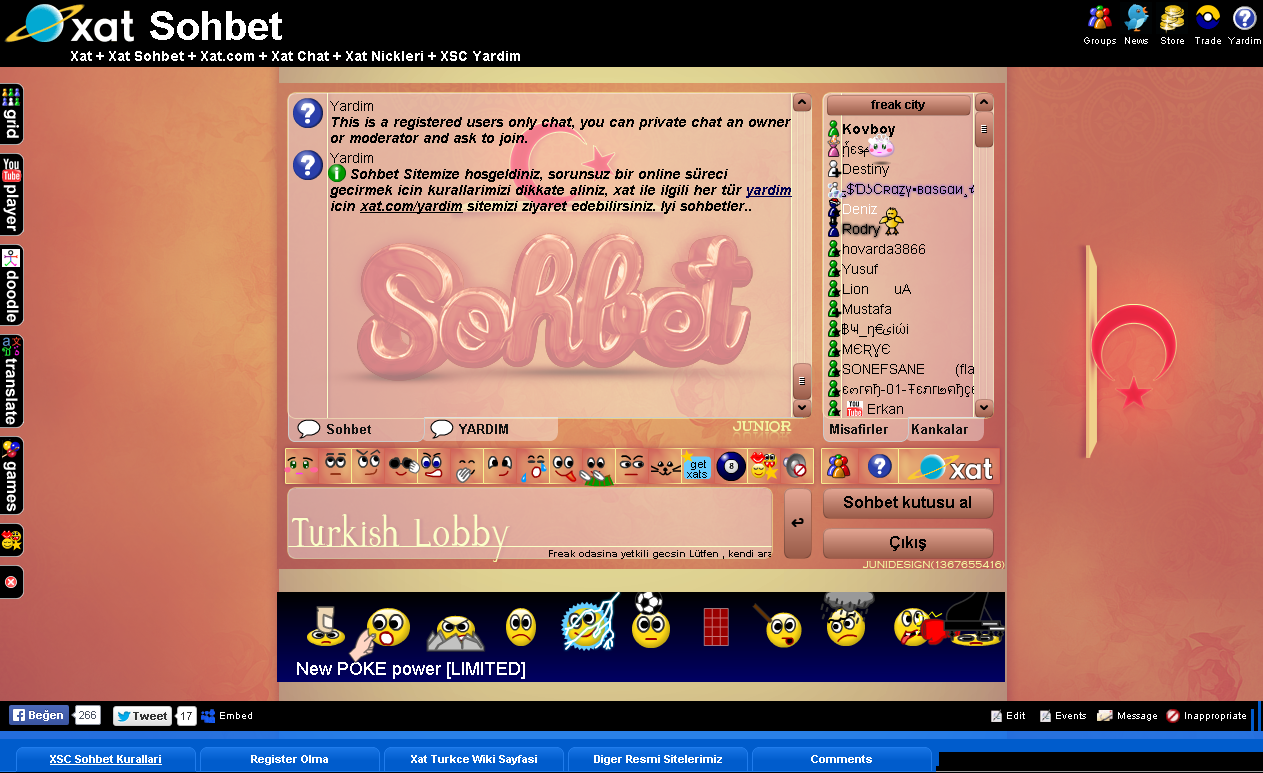Open the grid sidebar tab
The width and height of the screenshot is (1263, 773).
tap(11, 114)
